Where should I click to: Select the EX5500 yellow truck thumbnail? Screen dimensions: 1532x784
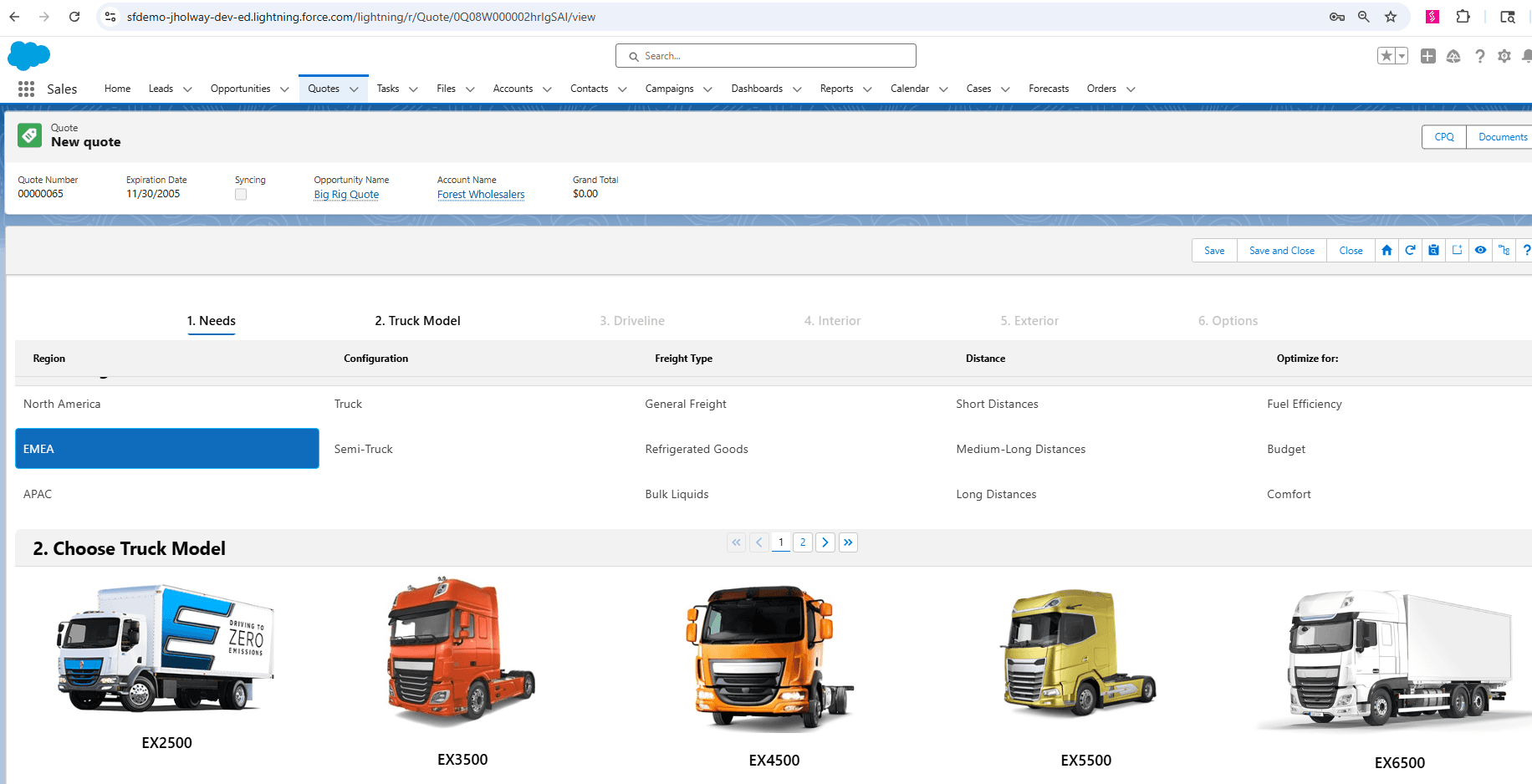point(1080,653)
